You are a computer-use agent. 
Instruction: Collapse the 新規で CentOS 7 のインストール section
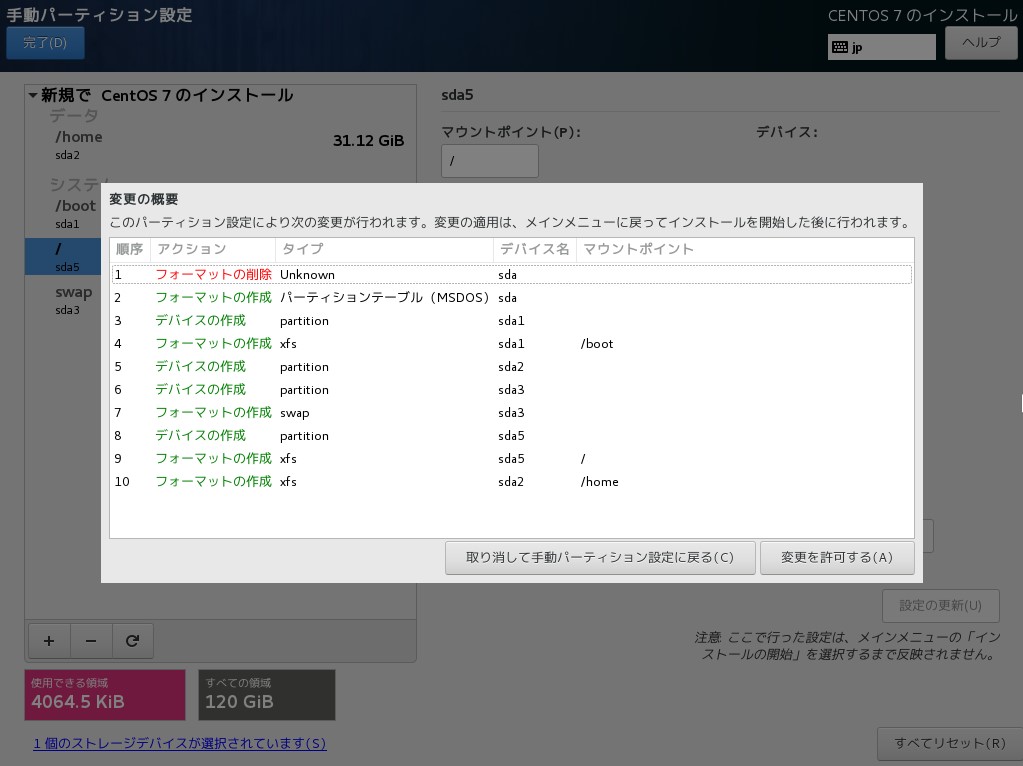click(x=32, y=94)
